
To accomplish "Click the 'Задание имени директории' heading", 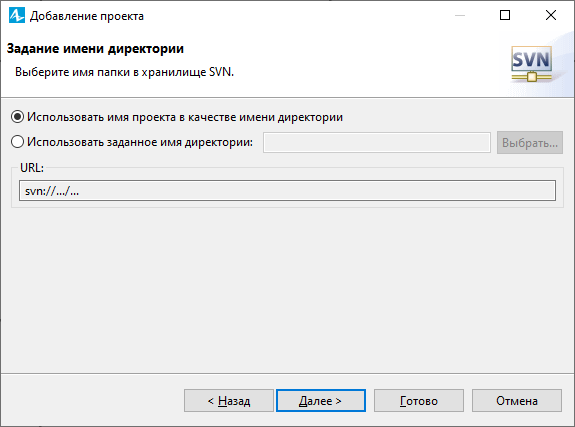I will 95,49.
